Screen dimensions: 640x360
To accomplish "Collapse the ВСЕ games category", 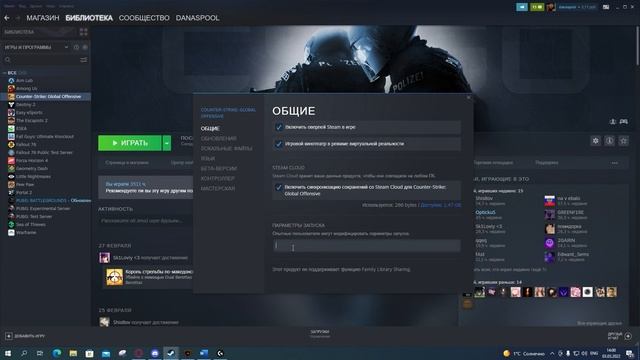I will (4, 73).
